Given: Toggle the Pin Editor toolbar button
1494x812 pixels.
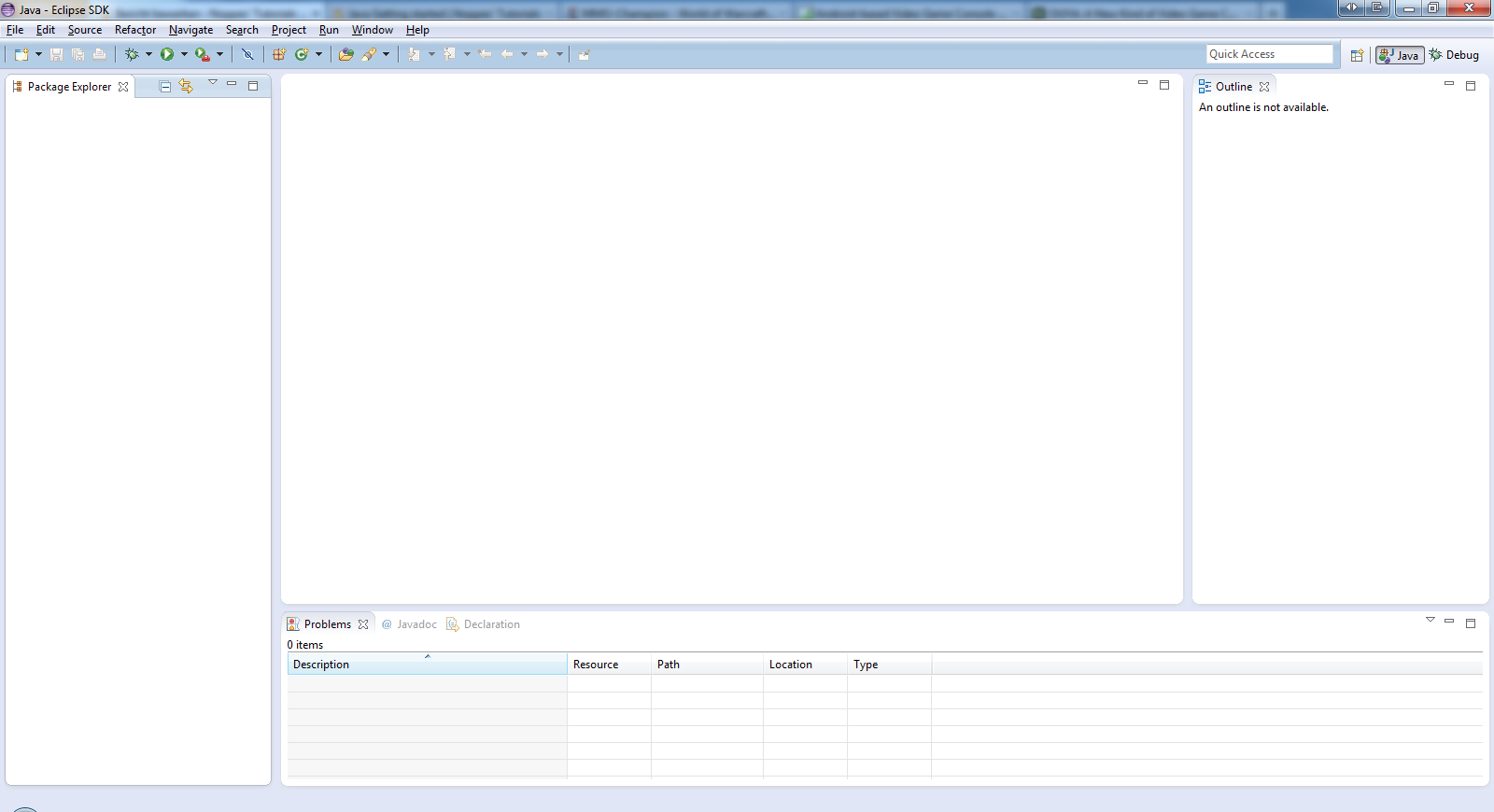Looking at the screenshot, I should pyautogui.click(x=584, y=54).
